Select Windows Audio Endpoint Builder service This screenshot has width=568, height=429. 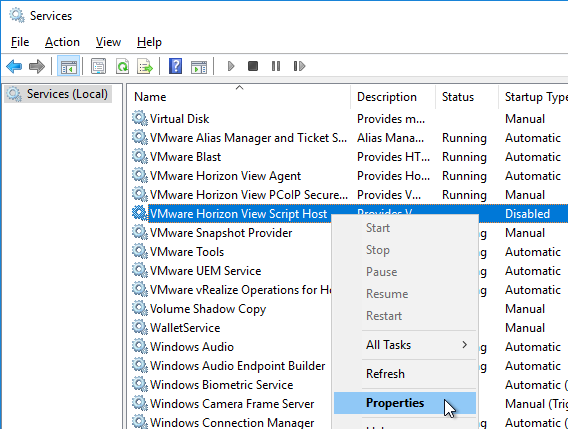point(238,366)
